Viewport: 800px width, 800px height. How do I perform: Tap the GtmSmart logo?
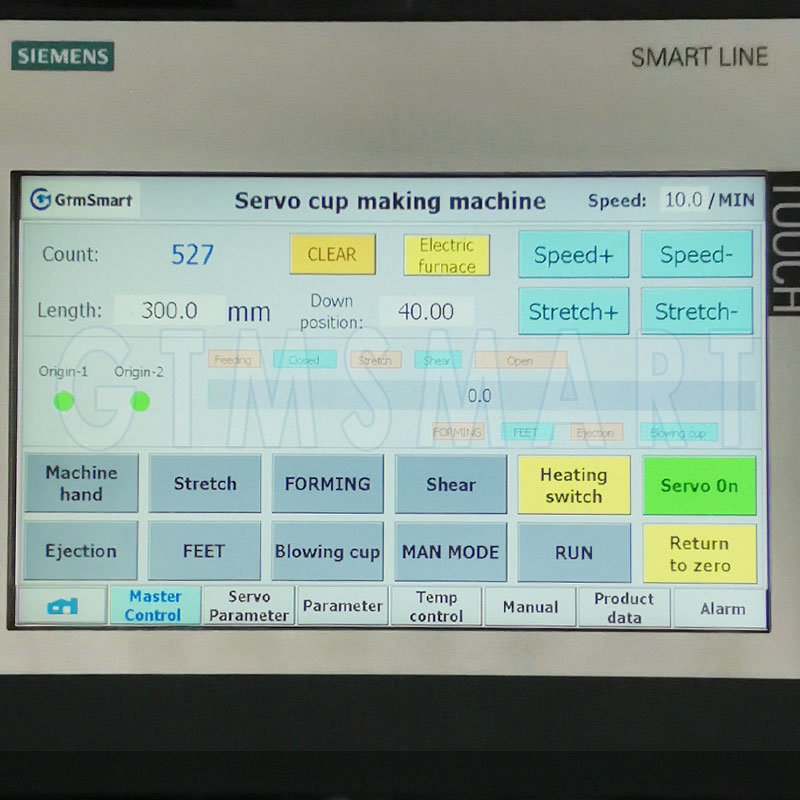coord(82,199)
